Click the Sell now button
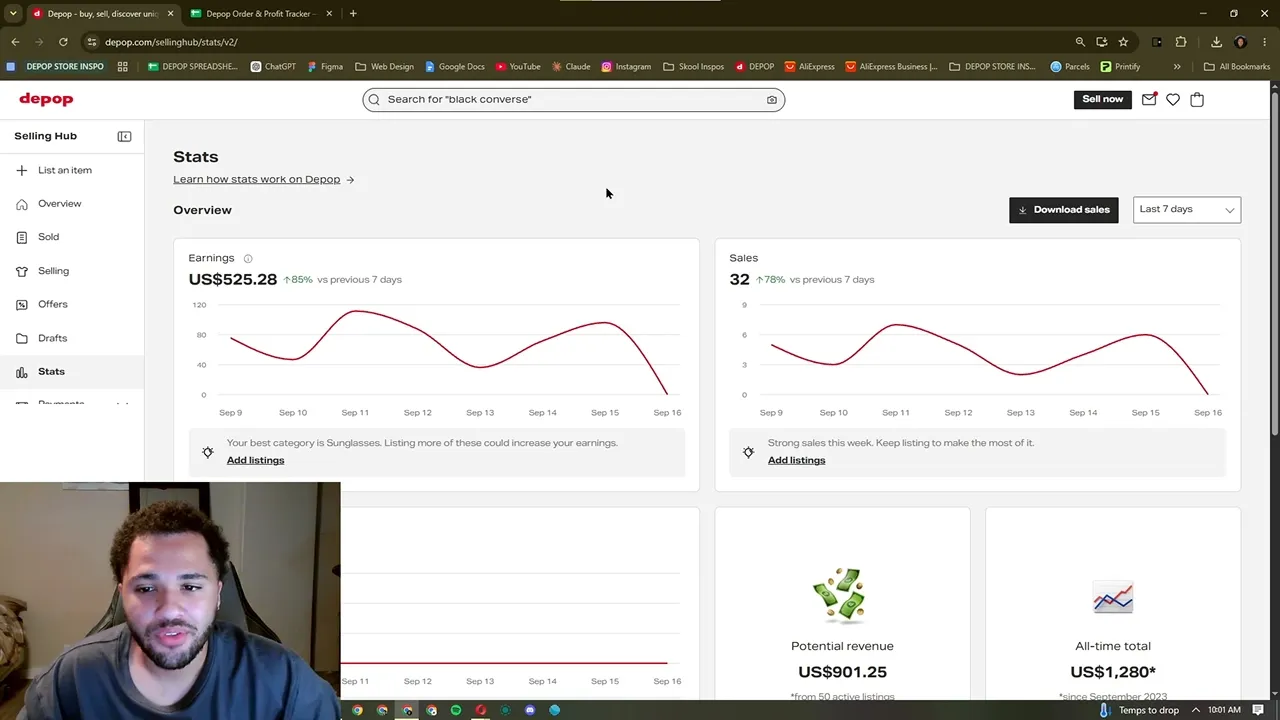The width and height of the screenshot is (1280, 720). 1102,99
